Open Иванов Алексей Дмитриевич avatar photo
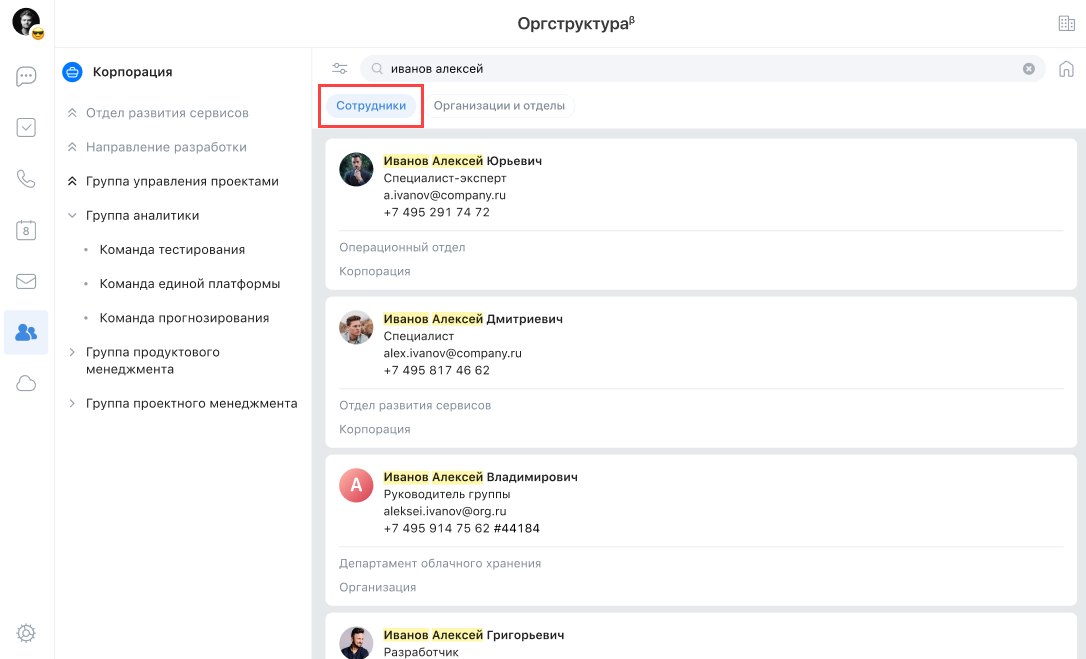Screen dimensions: 1086x659 click(356, 328)
